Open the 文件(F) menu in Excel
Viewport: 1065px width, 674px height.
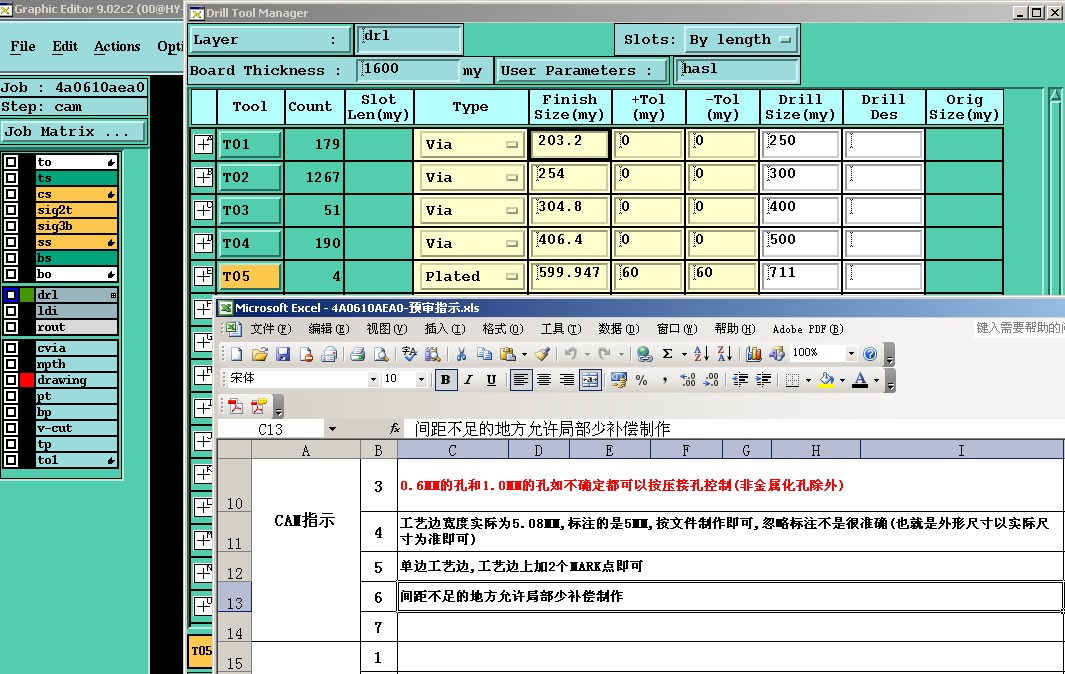click(270, 329)
